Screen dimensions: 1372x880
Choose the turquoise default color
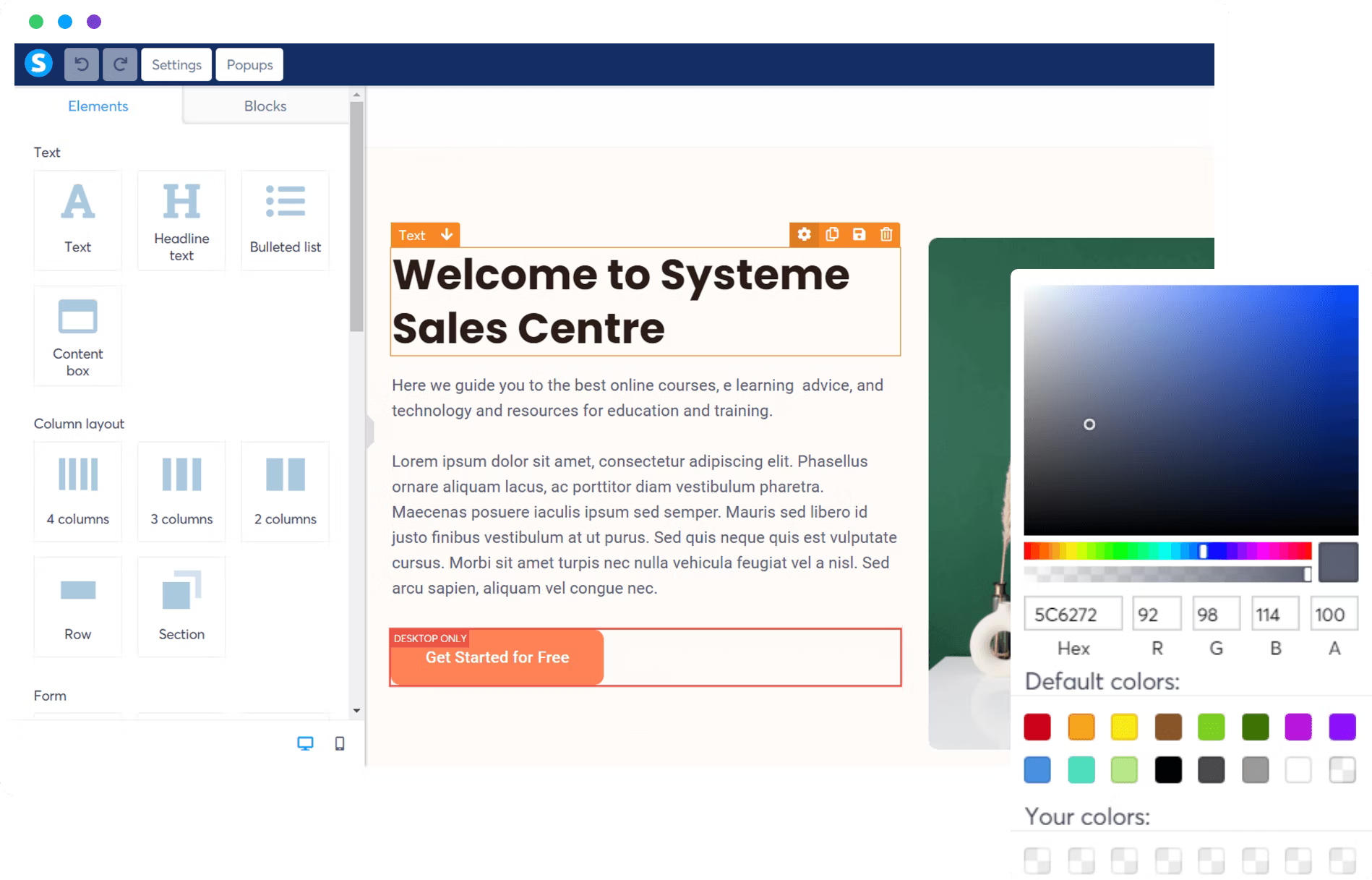pos(1081,770)
